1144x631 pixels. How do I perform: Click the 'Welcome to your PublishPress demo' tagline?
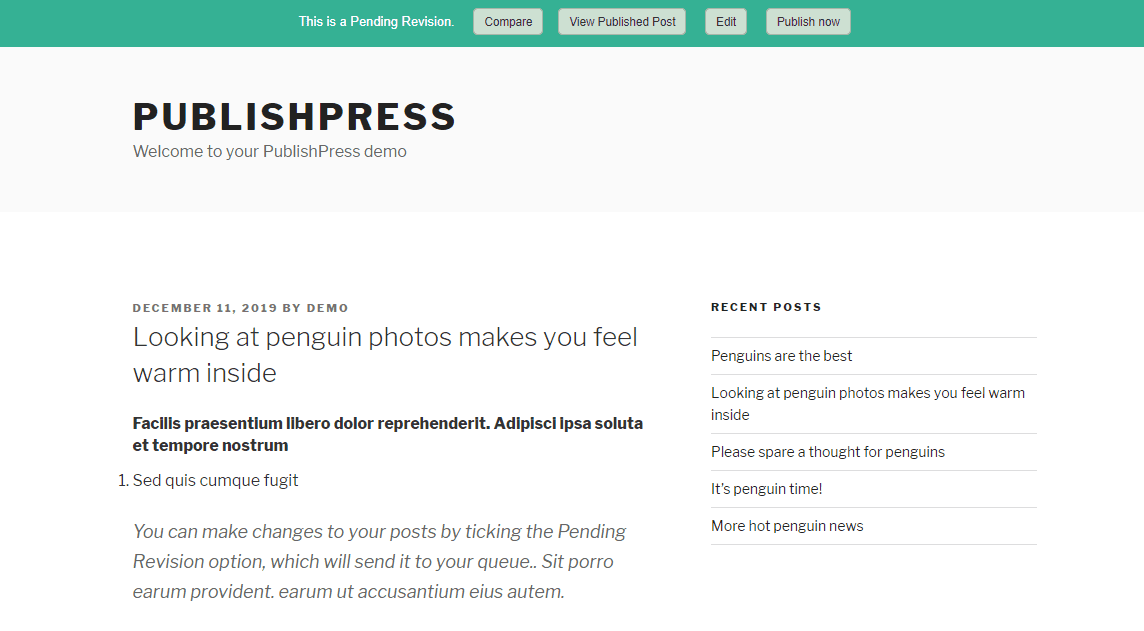pyautogui.click(x=269, y=152)
